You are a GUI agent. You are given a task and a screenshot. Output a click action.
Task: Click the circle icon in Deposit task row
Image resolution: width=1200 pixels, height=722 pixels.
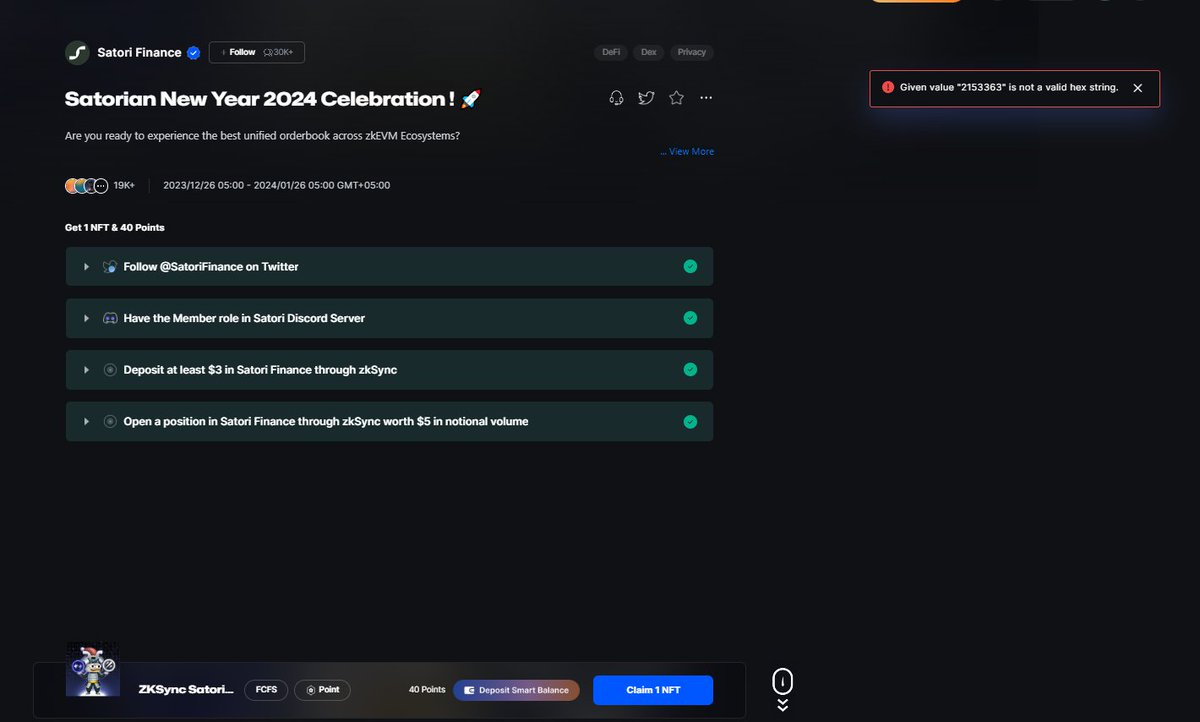click(110, 370)
